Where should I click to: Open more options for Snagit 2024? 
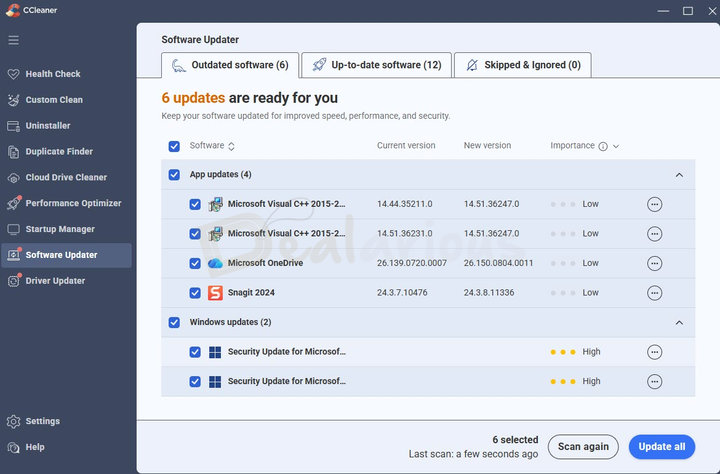(654, 293)
